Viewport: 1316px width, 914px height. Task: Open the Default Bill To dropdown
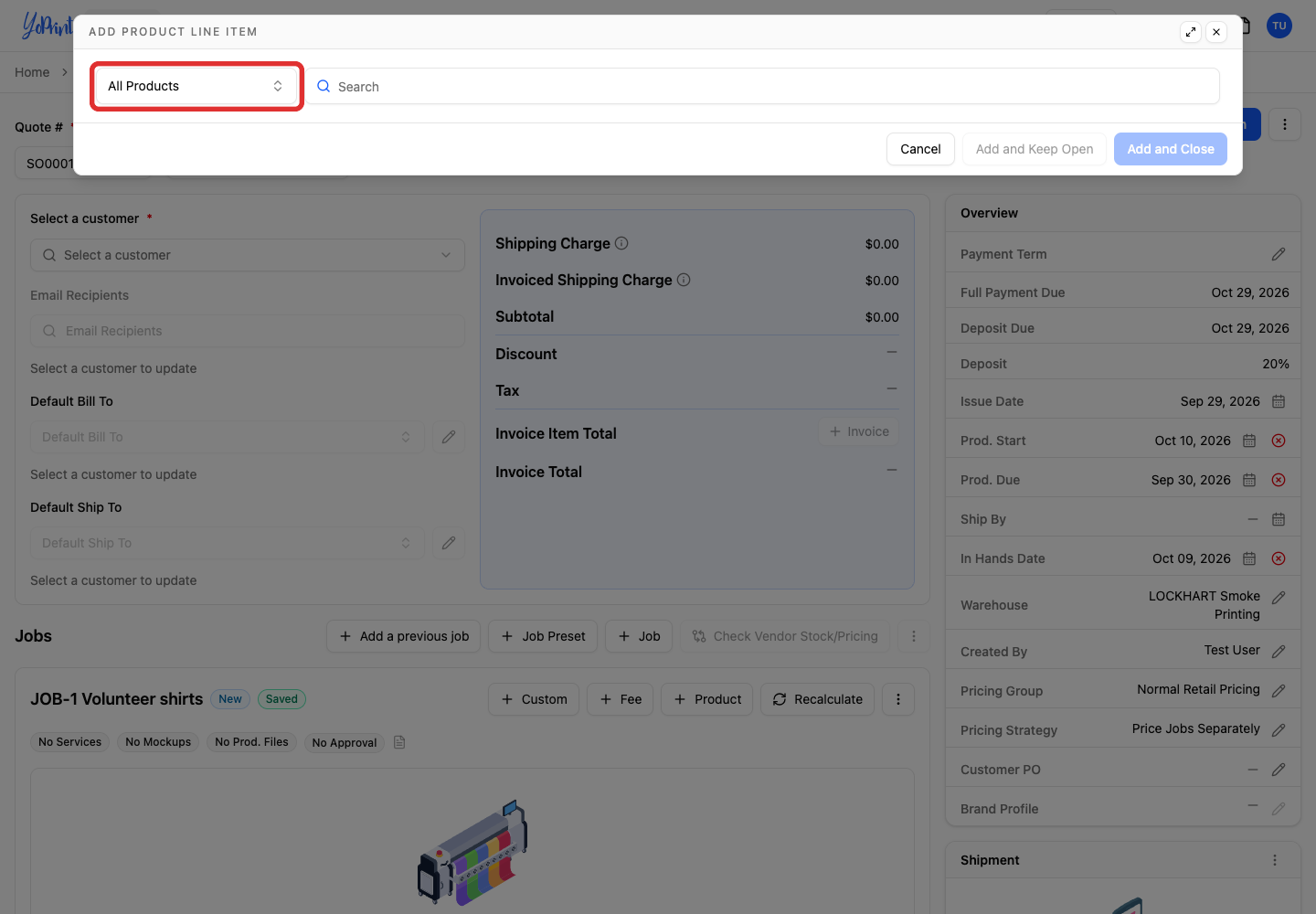pyautogui.click(x=228, y=437)
